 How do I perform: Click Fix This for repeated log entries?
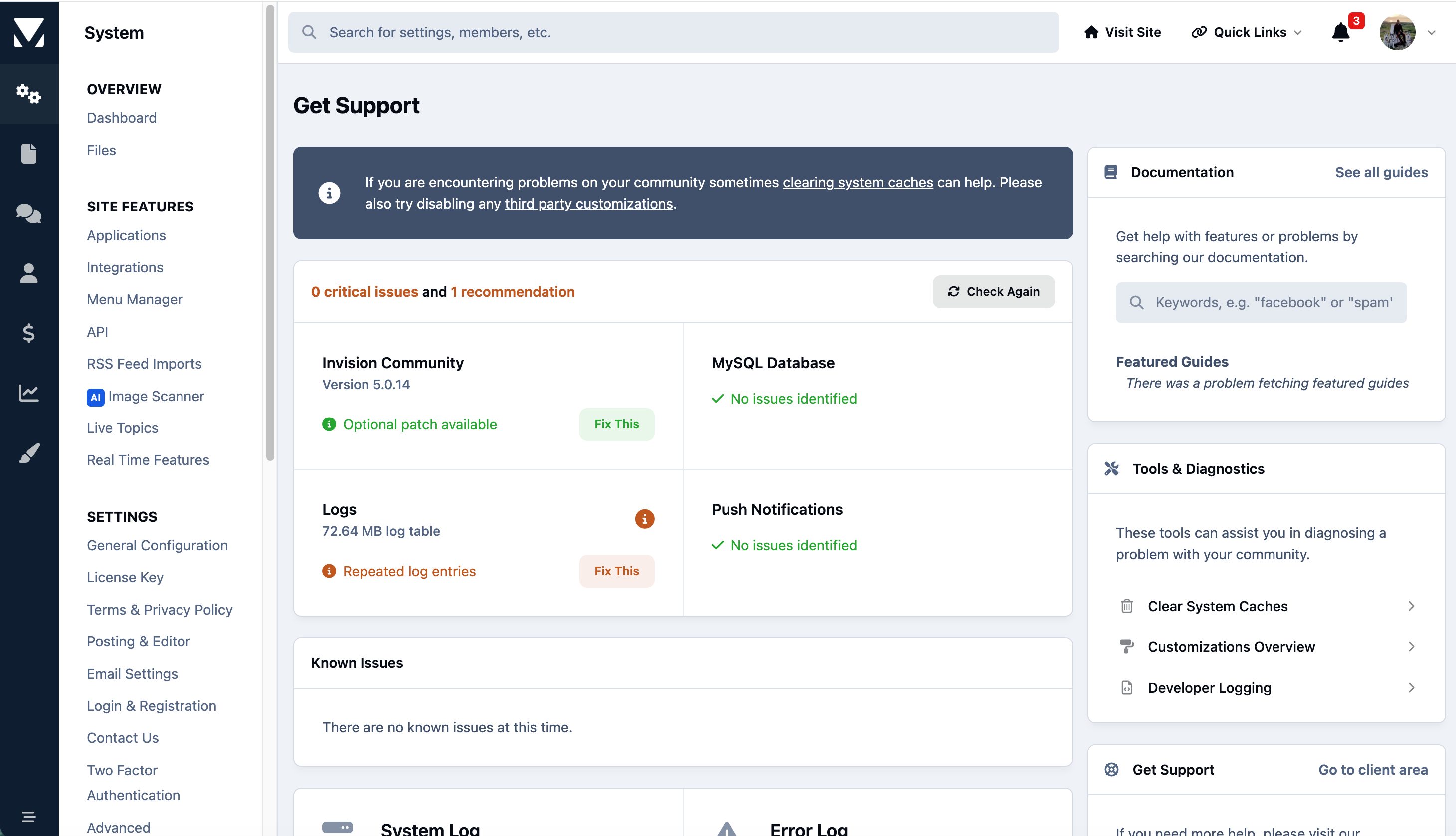coord(616,571)
